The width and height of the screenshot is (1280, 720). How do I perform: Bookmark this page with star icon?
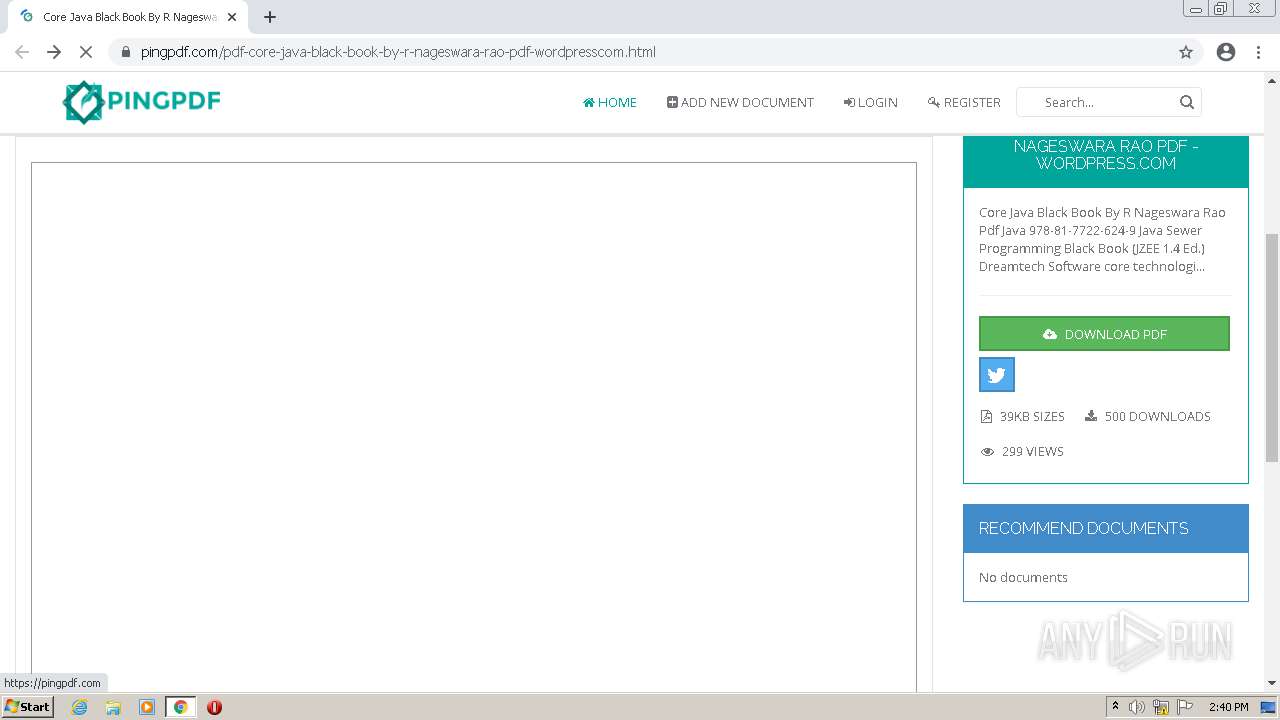coord(1186,52)
